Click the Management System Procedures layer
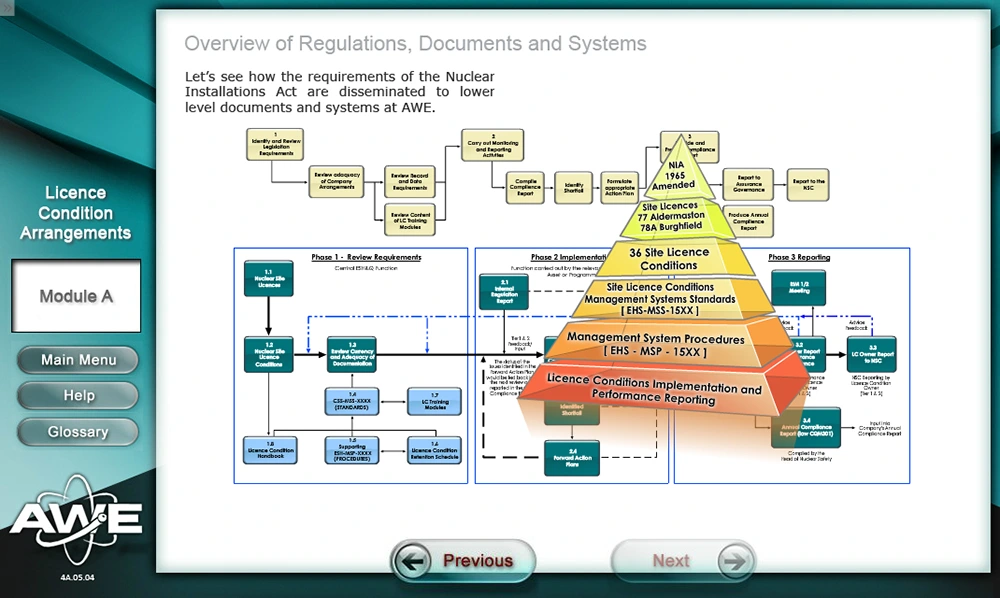The height and width of the screenshot is (598, 1000). 655,345
